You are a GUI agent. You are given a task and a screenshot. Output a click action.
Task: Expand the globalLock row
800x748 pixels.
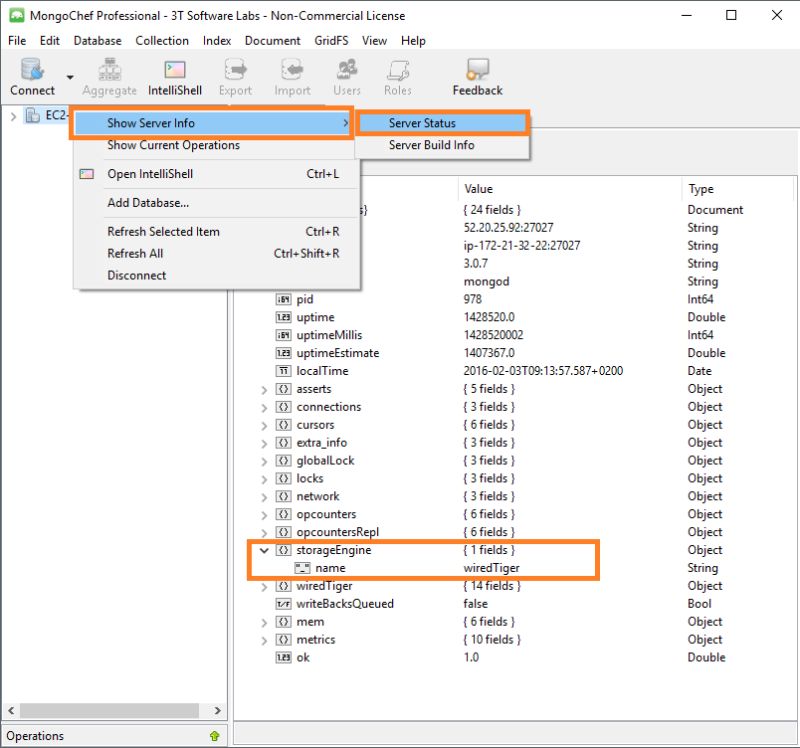click(264, 462)
